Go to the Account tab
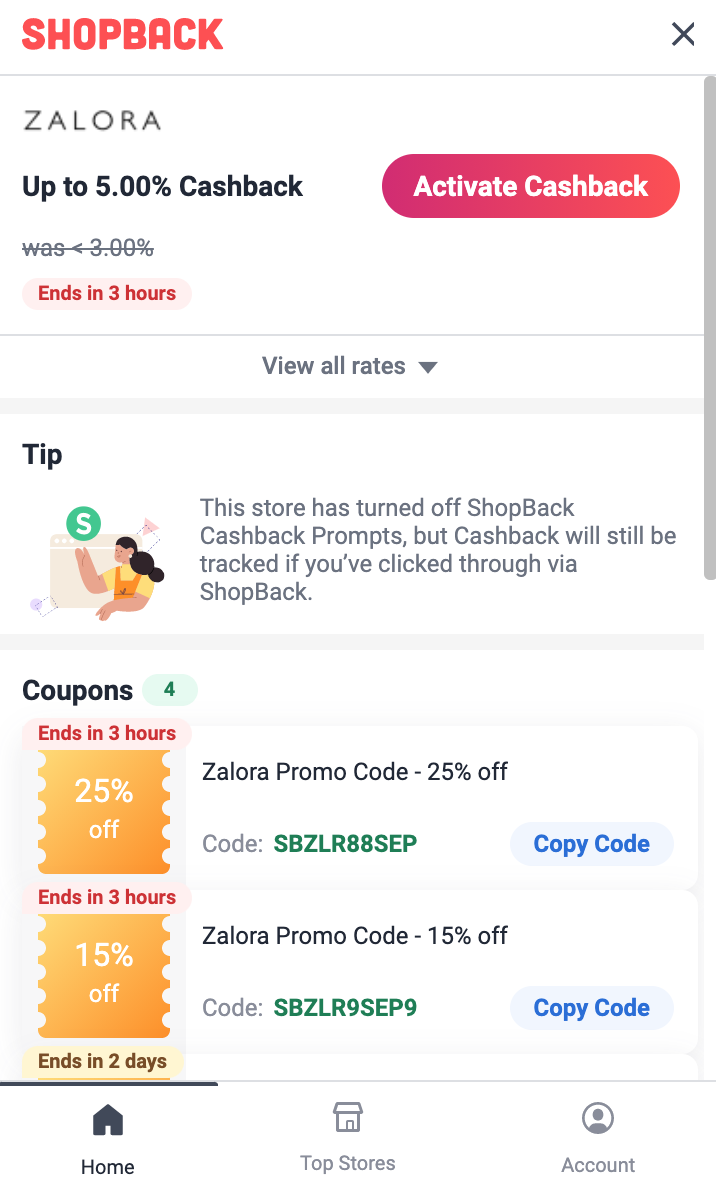716x1192 pixels. [598, 1165]
